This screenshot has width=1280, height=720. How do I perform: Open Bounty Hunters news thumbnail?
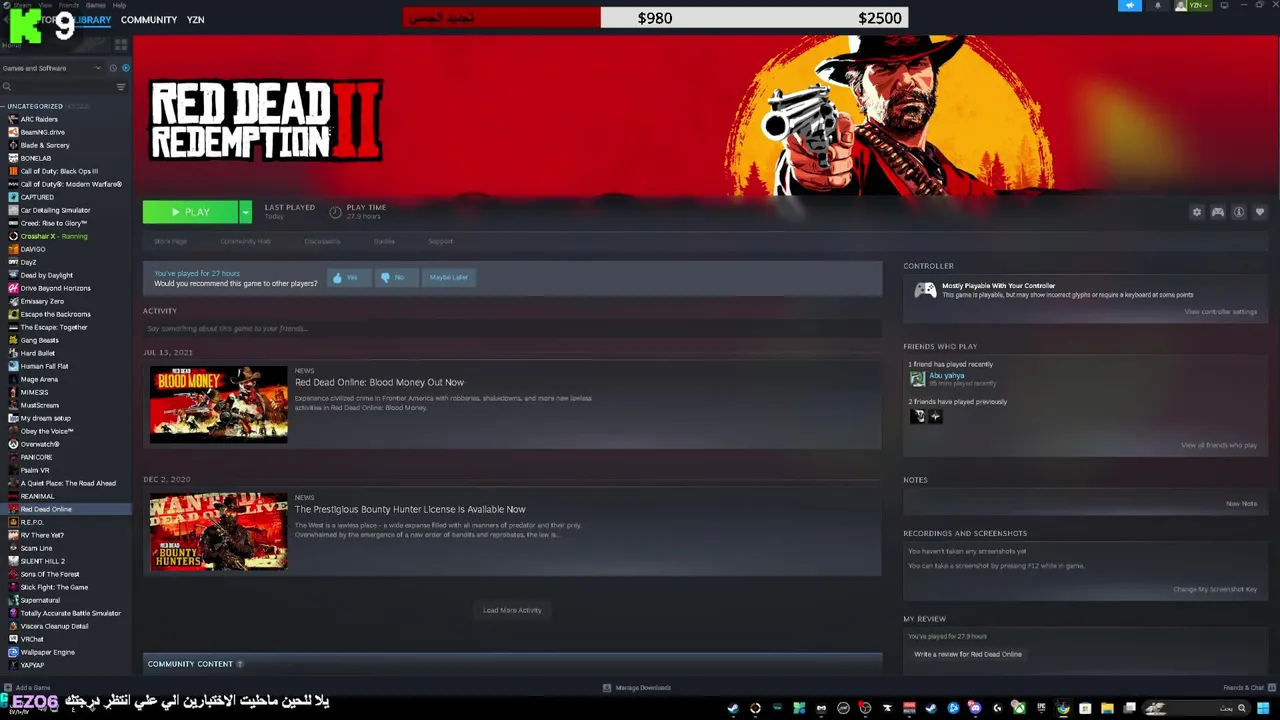[218, 531]
